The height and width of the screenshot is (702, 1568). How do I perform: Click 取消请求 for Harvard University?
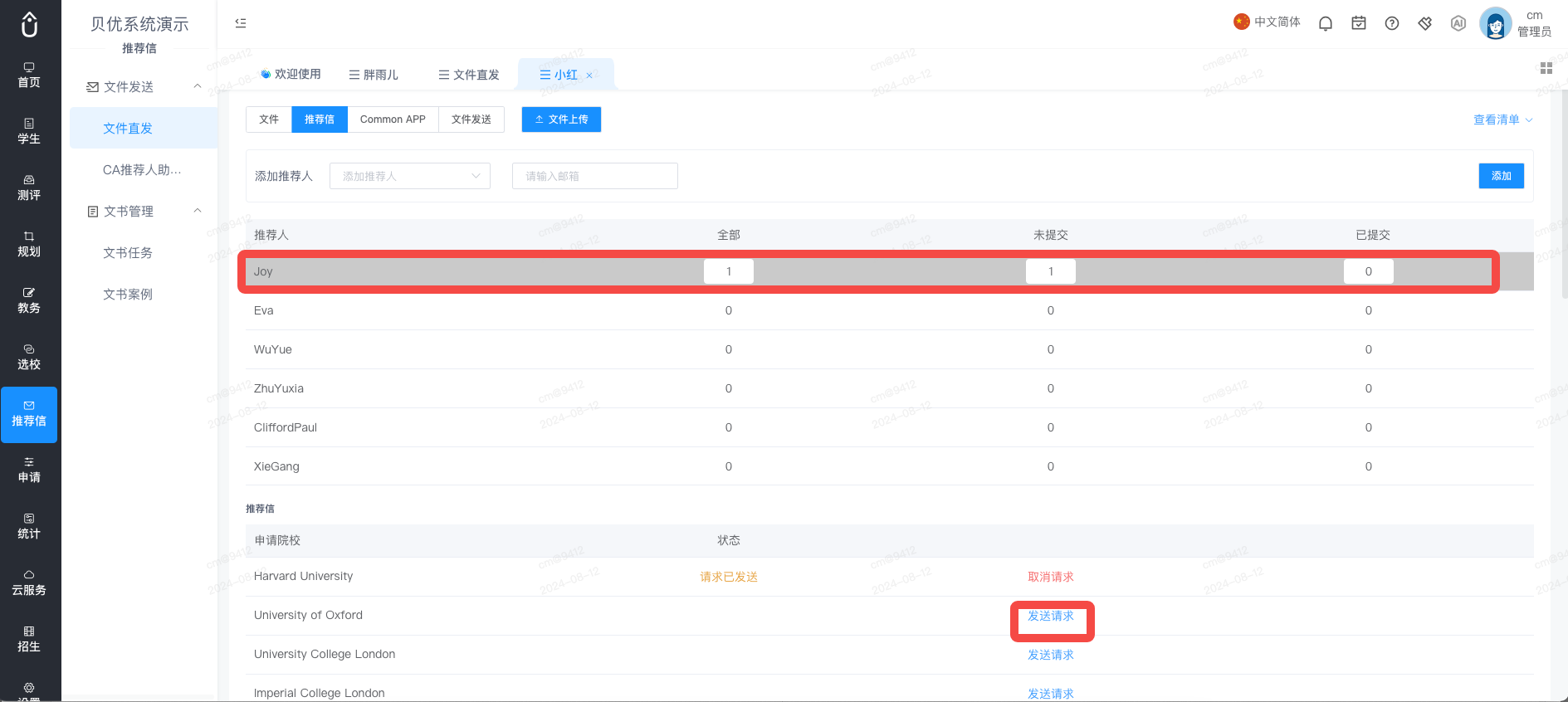(1051, 577)
